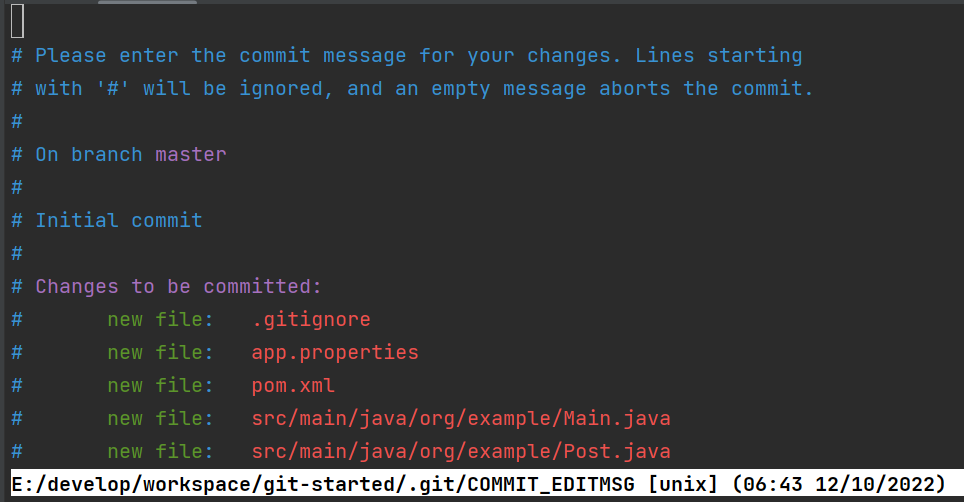Click the 'On branch' comment text
The width and height of the screenshot is (964, 502).
[90, 155]
